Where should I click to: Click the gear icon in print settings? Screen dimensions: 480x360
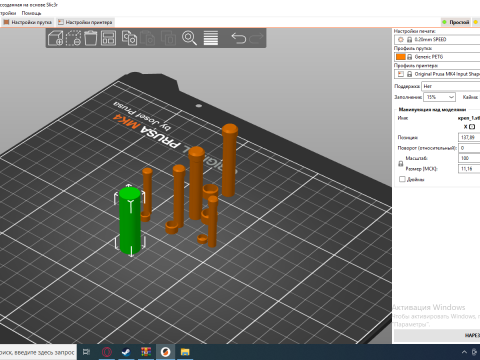click(401, 39)
